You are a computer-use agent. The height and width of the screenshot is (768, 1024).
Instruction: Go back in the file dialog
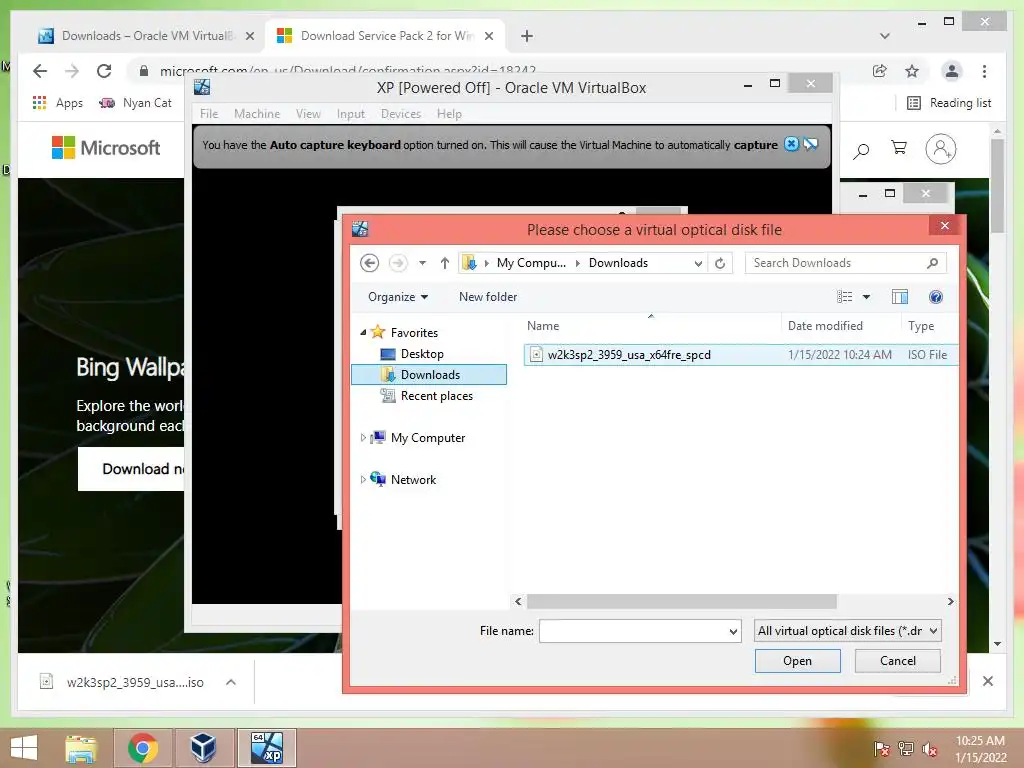(370, 263)
